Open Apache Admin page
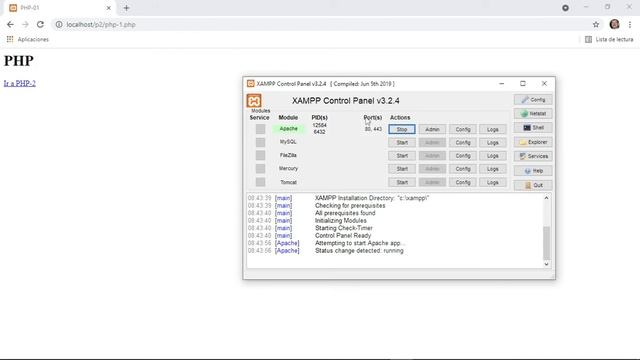640x360 pixels. (432, 129)
